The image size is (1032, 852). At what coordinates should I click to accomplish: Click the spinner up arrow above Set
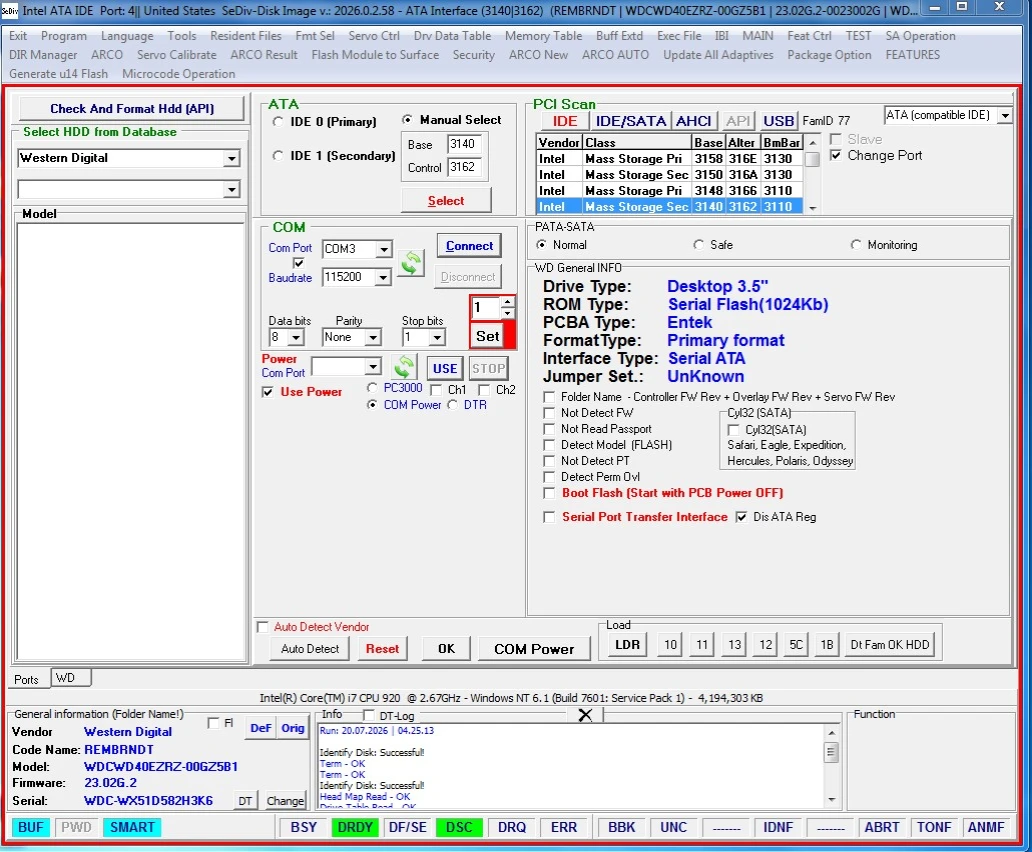point(507,302)
